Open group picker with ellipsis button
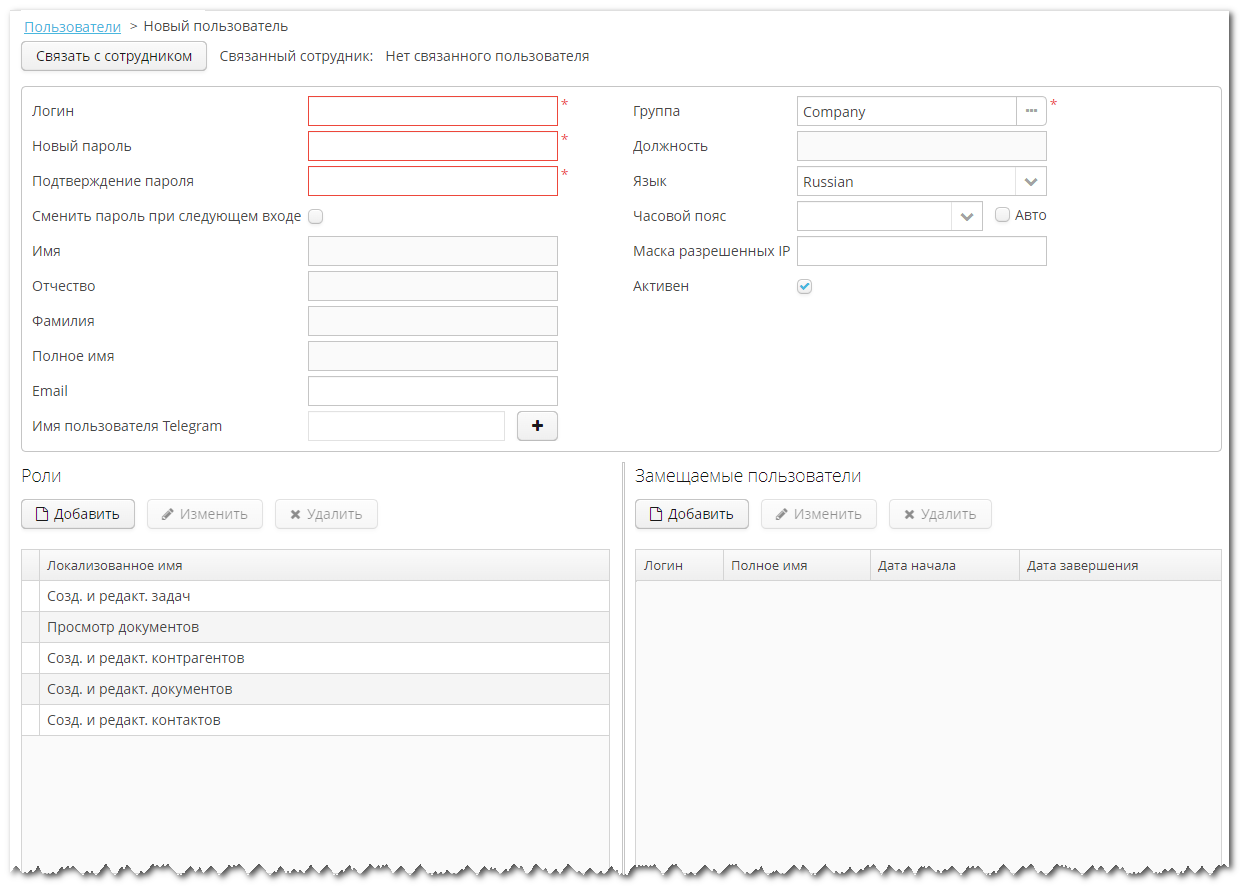This screenshot has height=892, width=1240. [1031, 111]
